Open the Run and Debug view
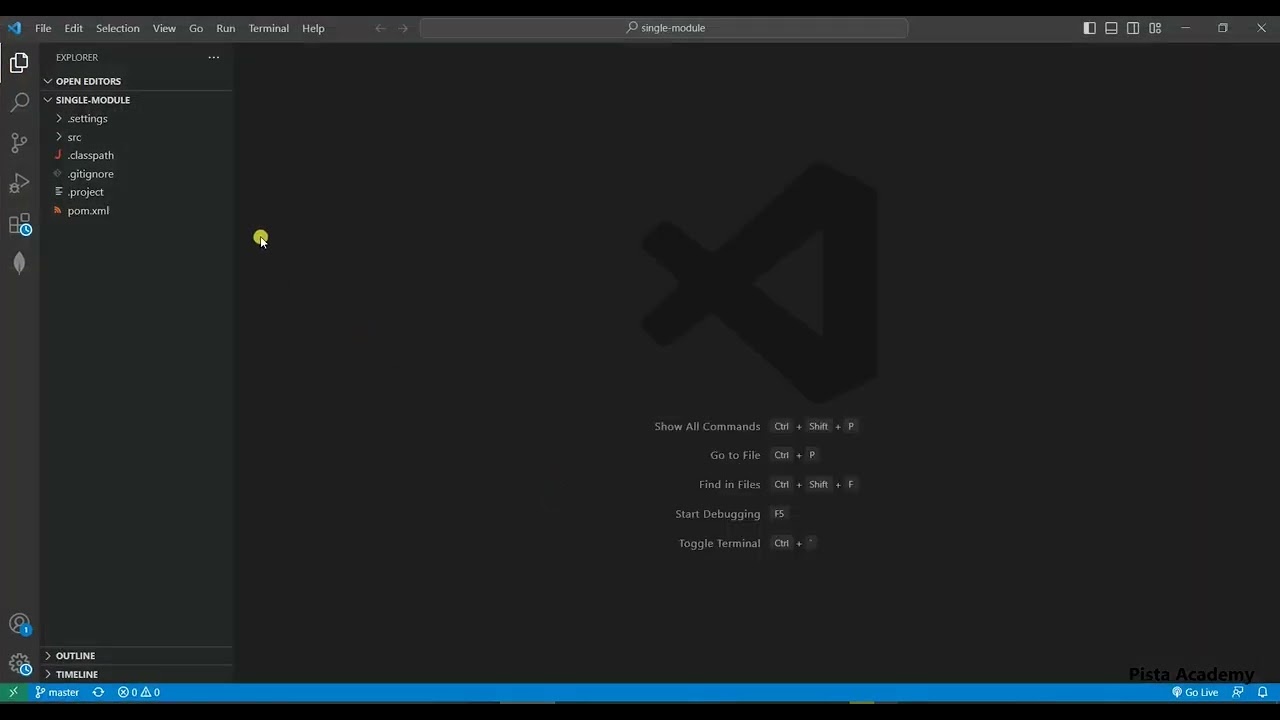Viewport: 1280px width, 720px height. tap(19, 183)
